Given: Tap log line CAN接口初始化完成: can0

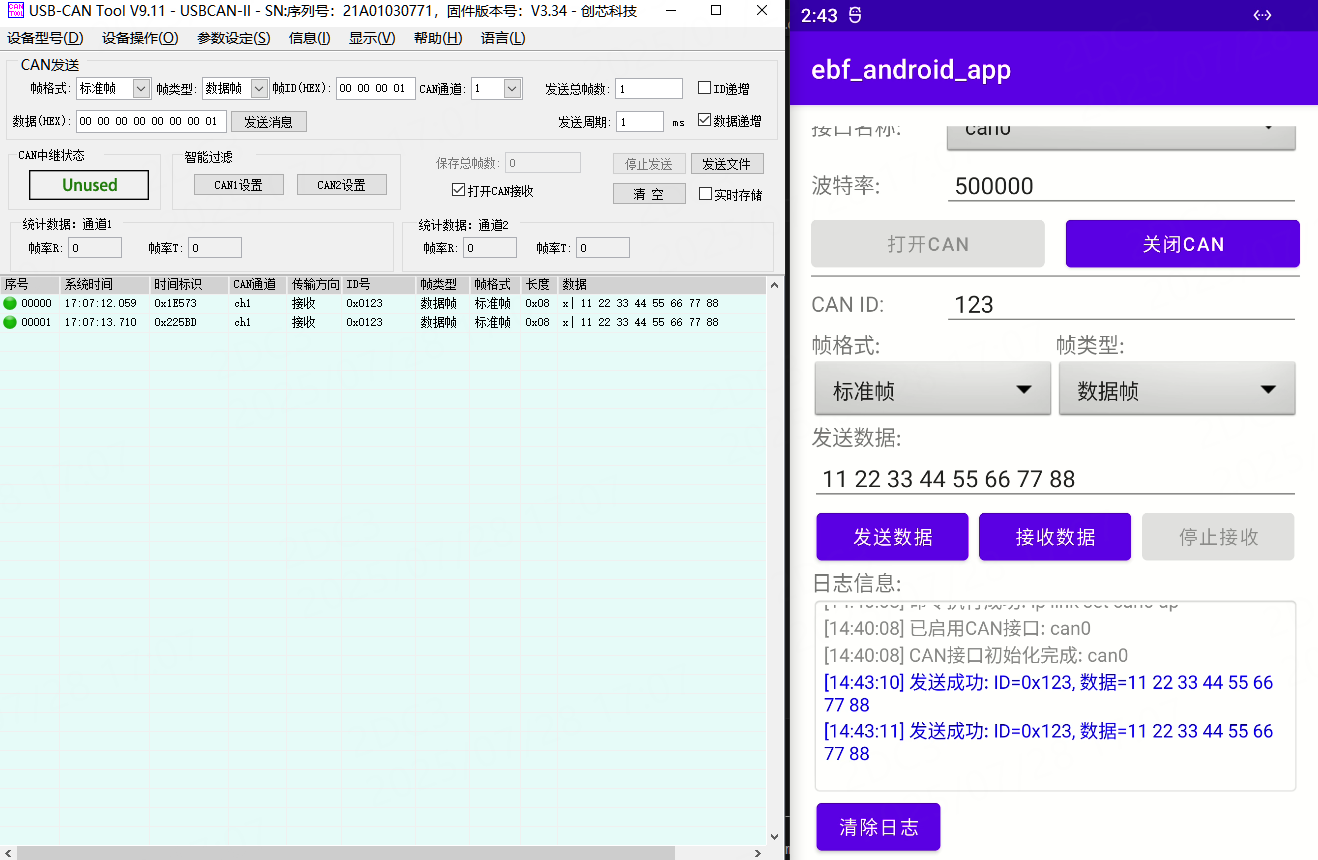Looking at the screenshot, I should point(976,656).
